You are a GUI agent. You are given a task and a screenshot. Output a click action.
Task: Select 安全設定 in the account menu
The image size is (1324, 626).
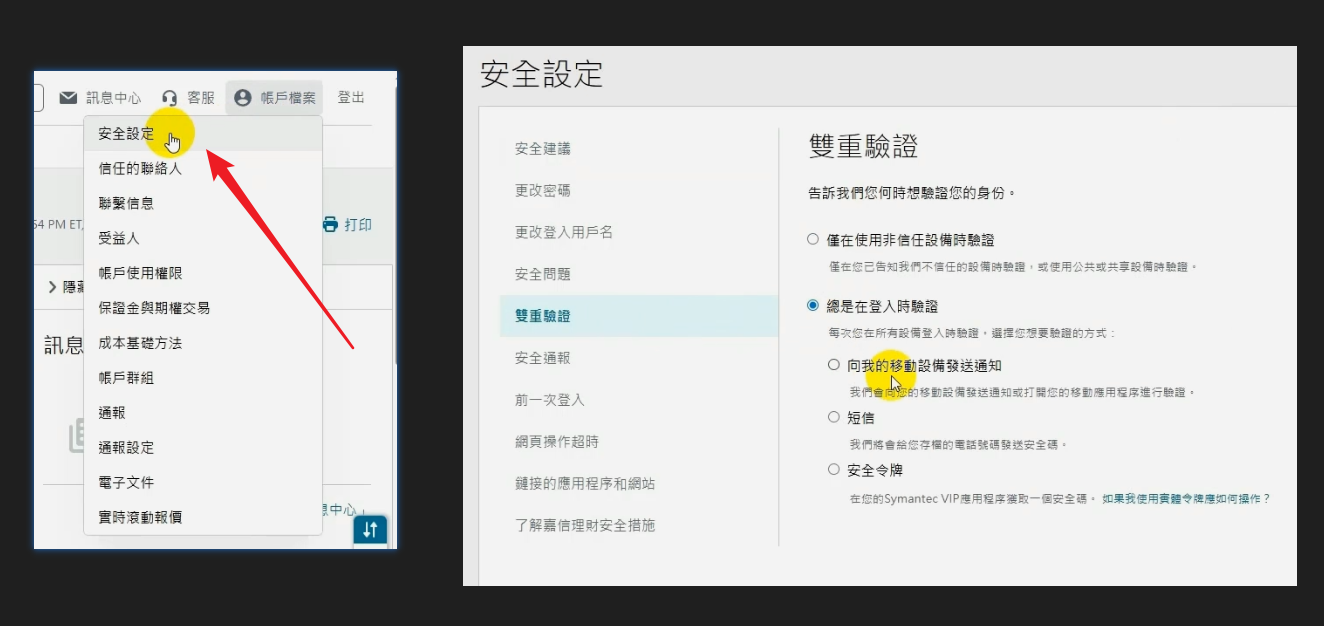click(x=203, y=134)
